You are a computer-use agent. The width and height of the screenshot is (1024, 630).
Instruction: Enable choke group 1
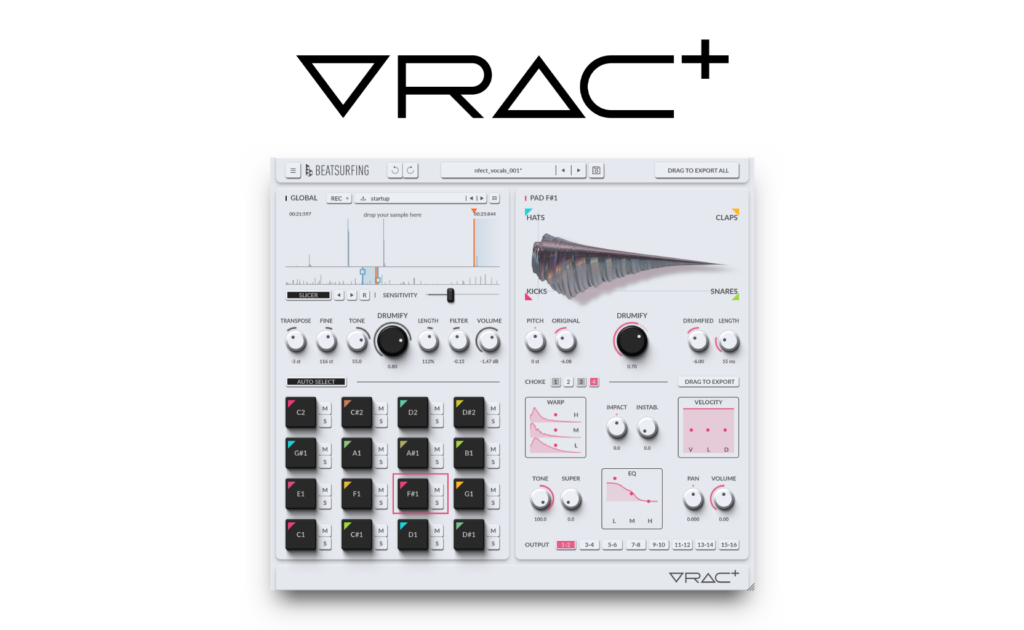[556, 382]
